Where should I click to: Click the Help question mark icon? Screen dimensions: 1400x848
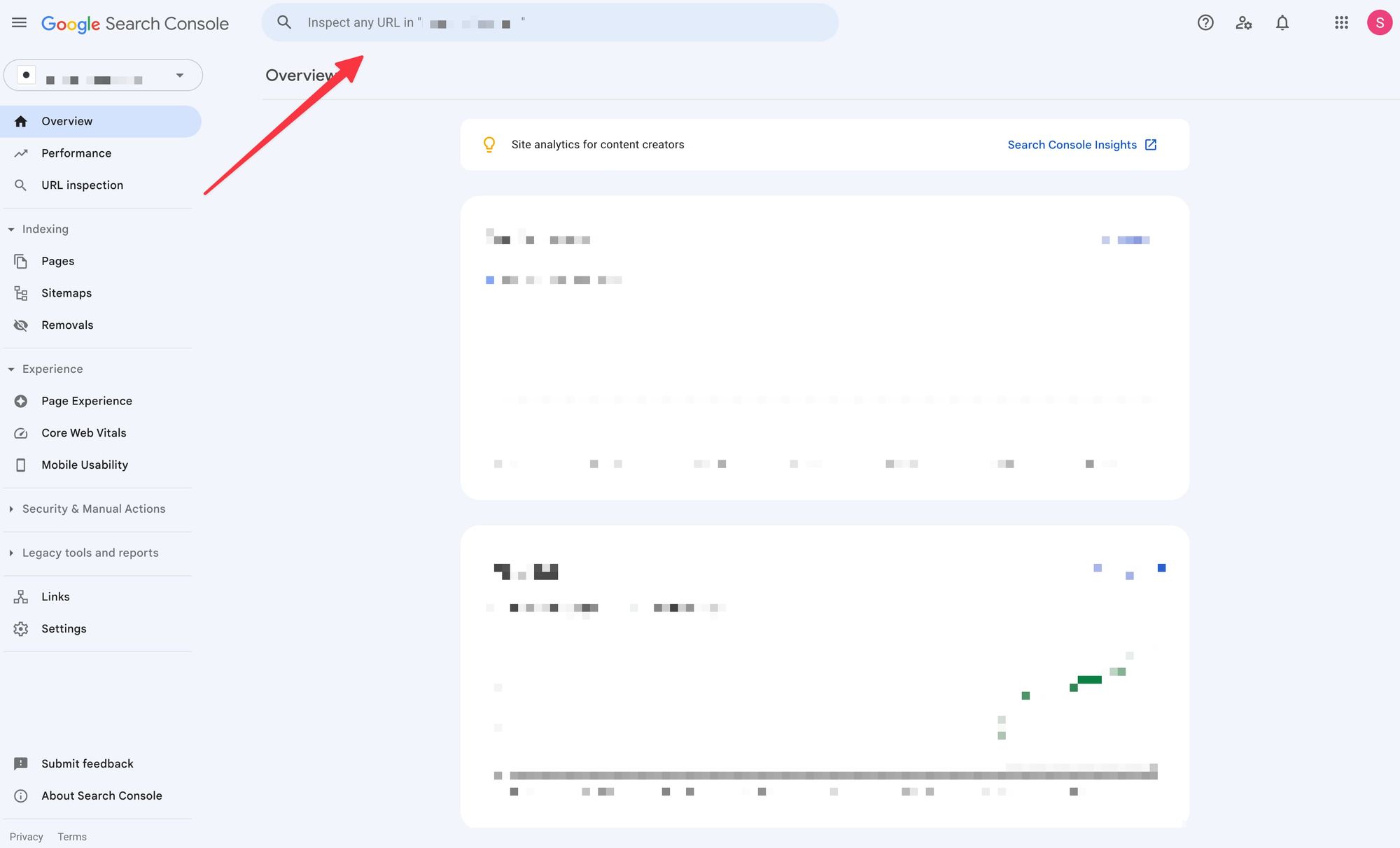(1205, 23)
